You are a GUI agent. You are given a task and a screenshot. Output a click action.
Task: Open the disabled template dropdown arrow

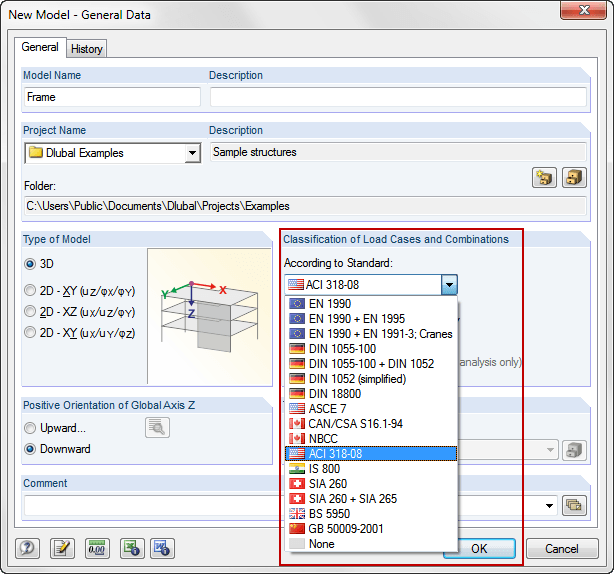point(550,450)
